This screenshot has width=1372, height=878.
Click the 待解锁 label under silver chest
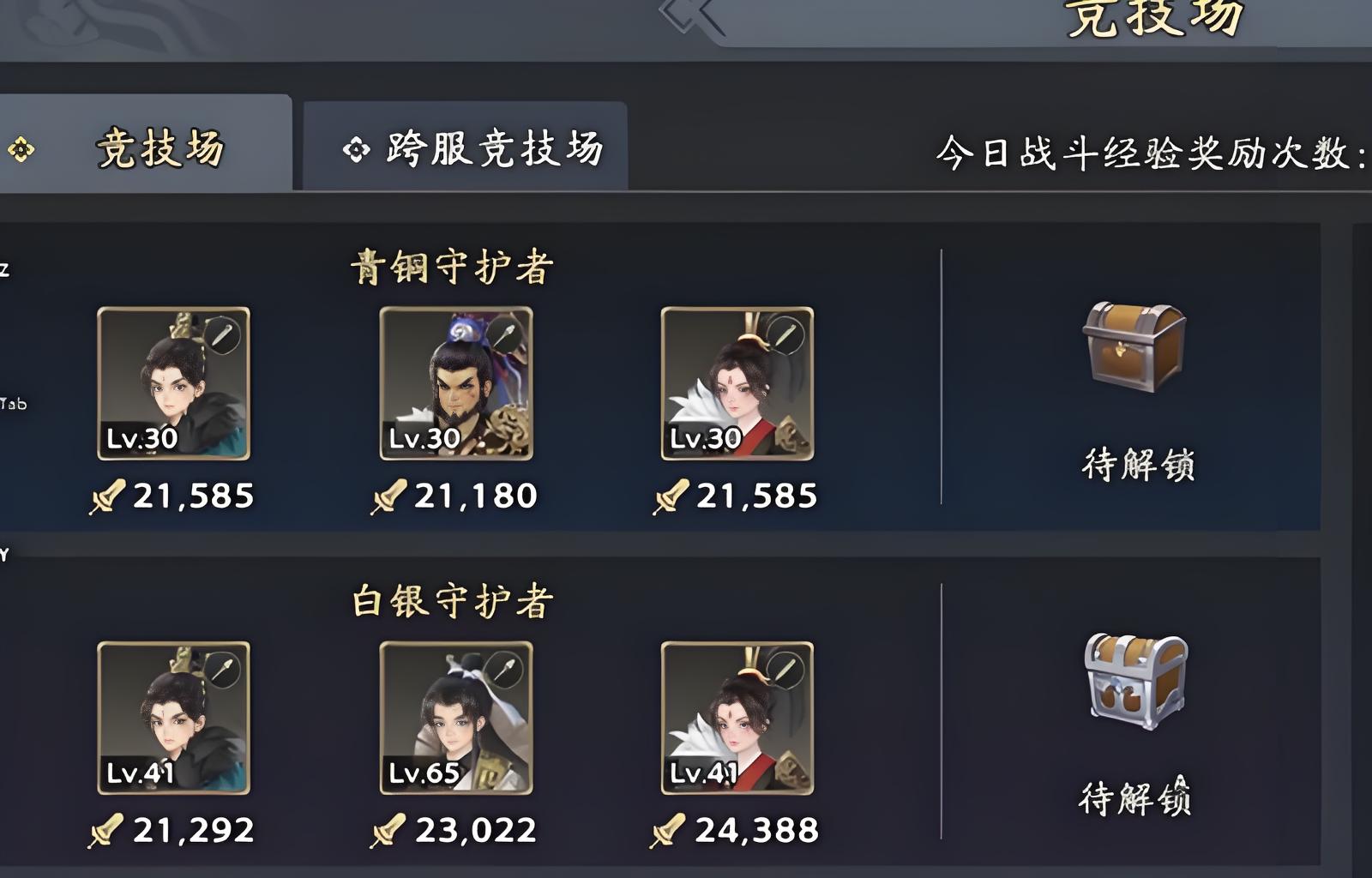click(x=1135, y=797)
